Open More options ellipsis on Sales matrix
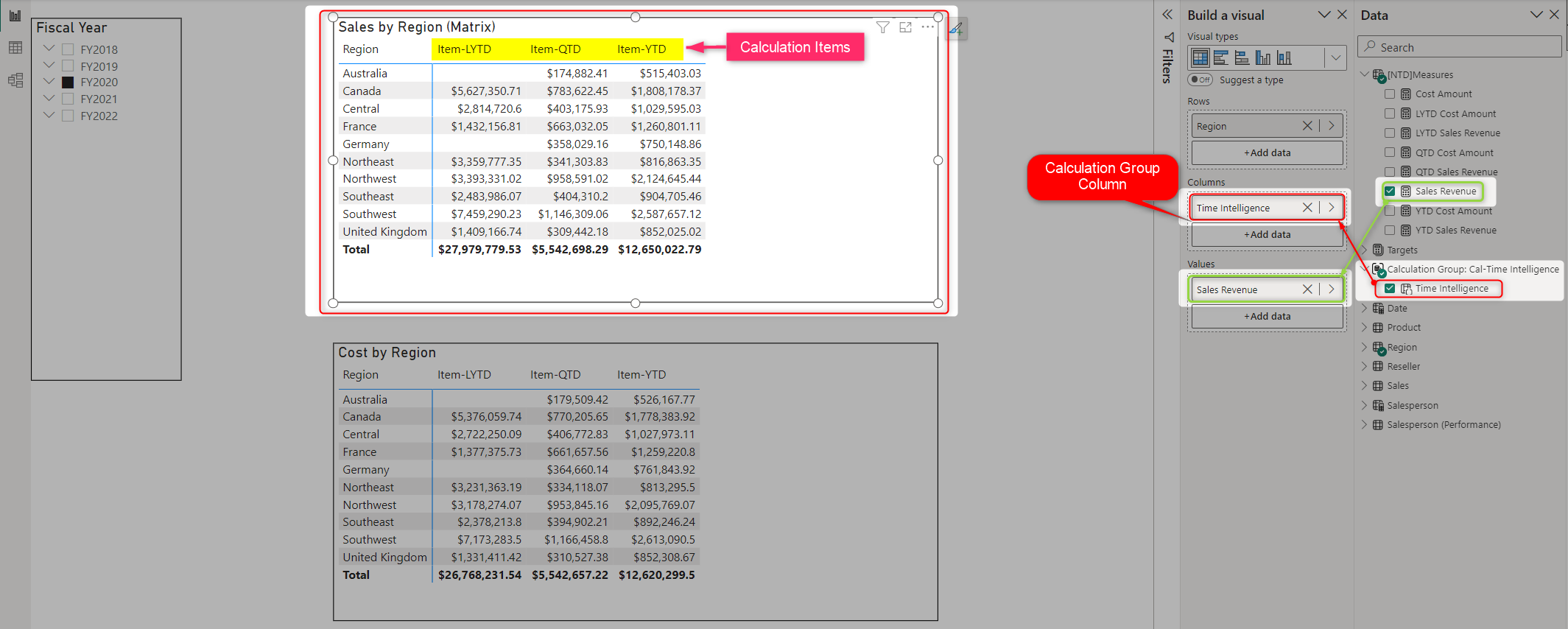This screenshot has width=1568, height=629. coord(927,27)
